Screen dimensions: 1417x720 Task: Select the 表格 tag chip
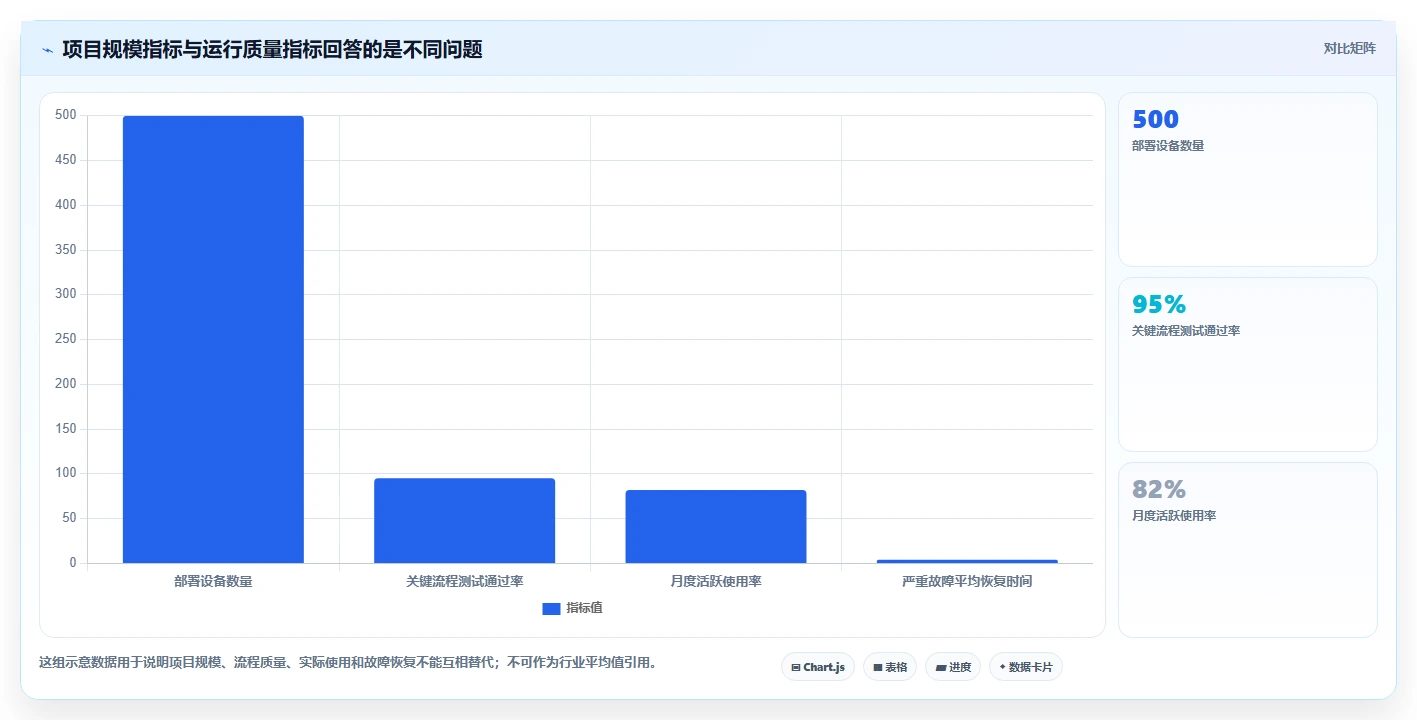[889, 667]
